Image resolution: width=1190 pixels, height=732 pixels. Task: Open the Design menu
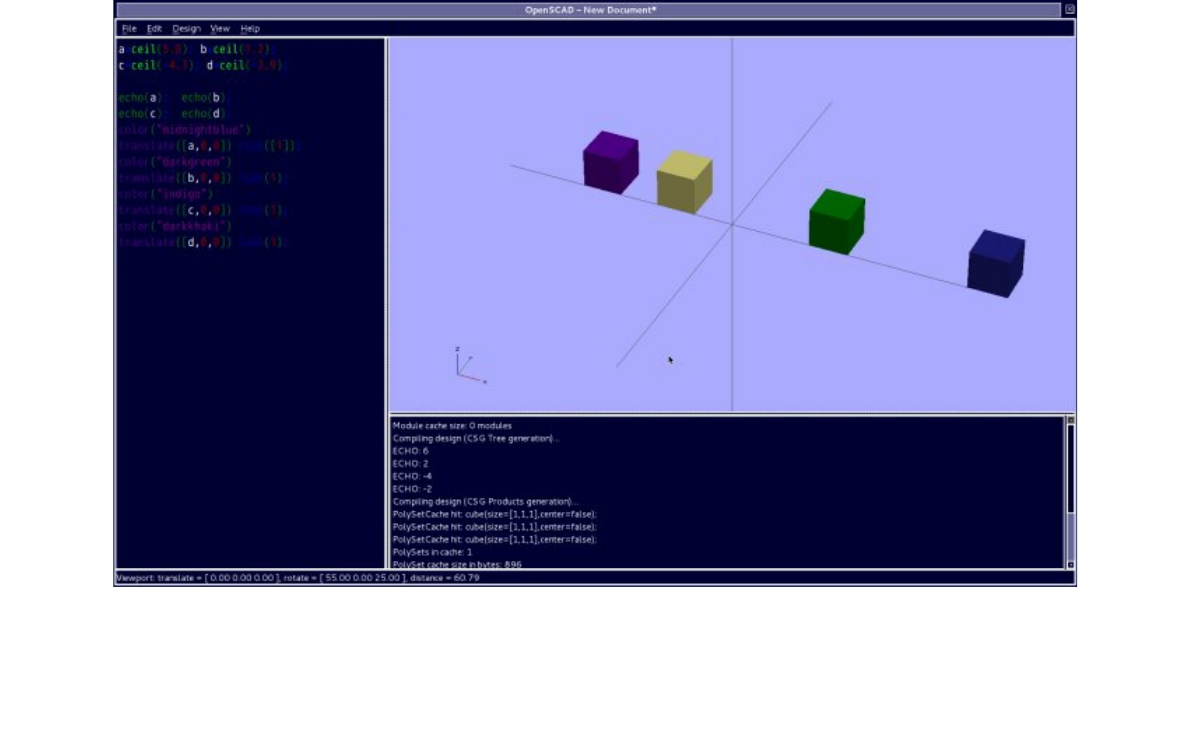coord(187,28)
